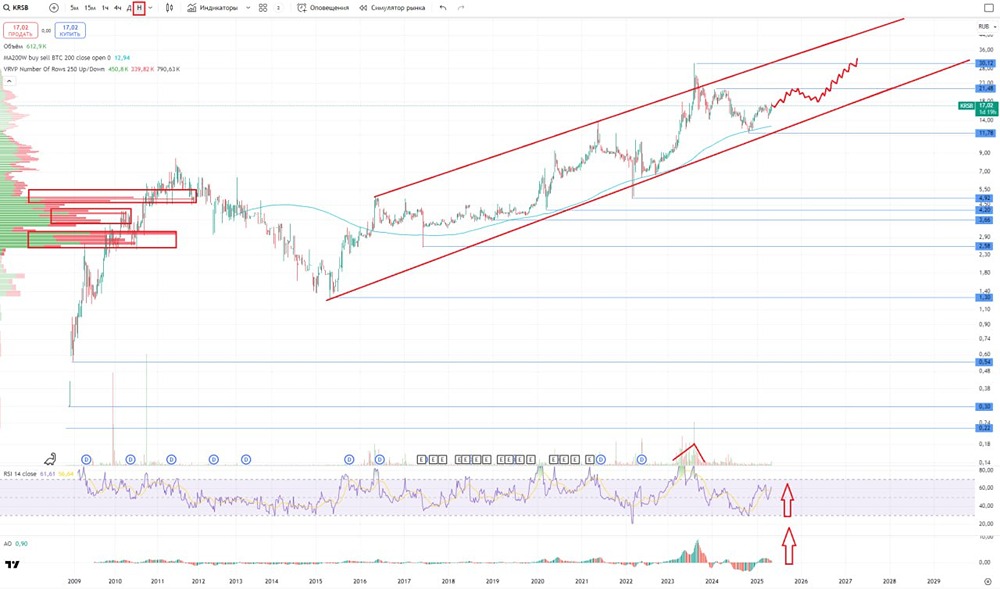
Task: Click the 0,22 price level label
Action: [x=986, y=428]
